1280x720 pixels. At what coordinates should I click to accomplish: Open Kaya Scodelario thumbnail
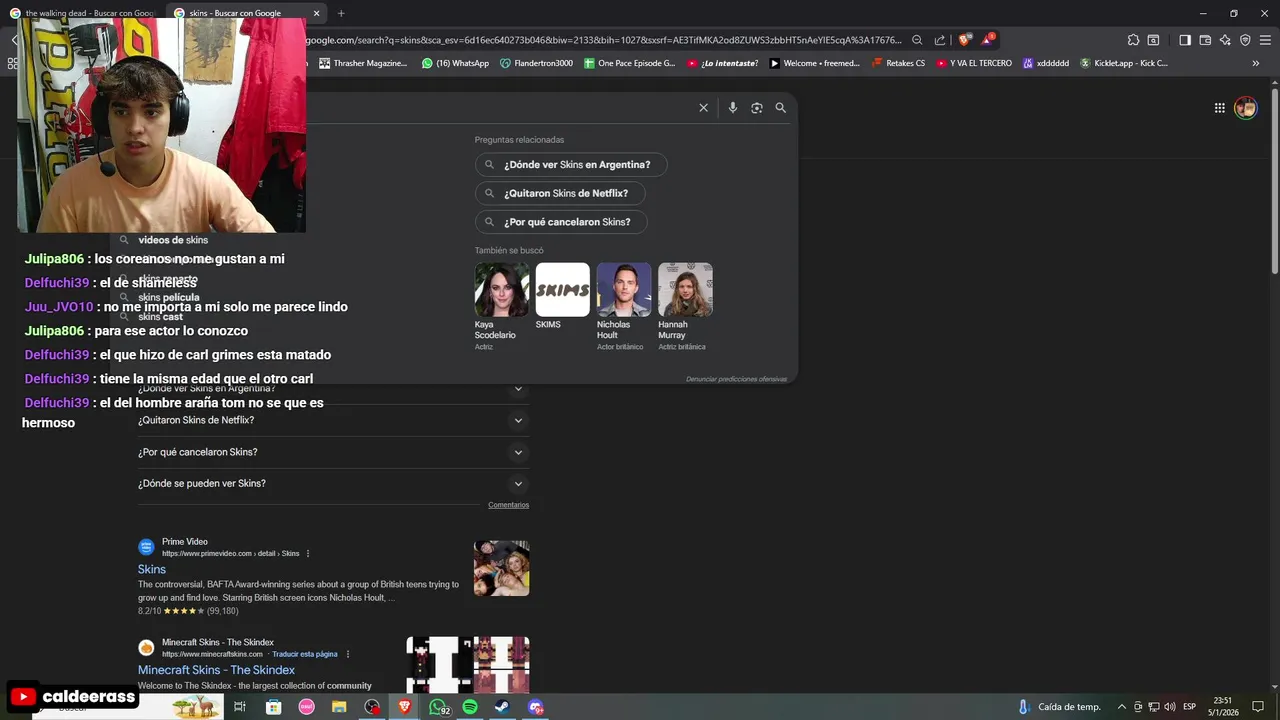point(502,290)
